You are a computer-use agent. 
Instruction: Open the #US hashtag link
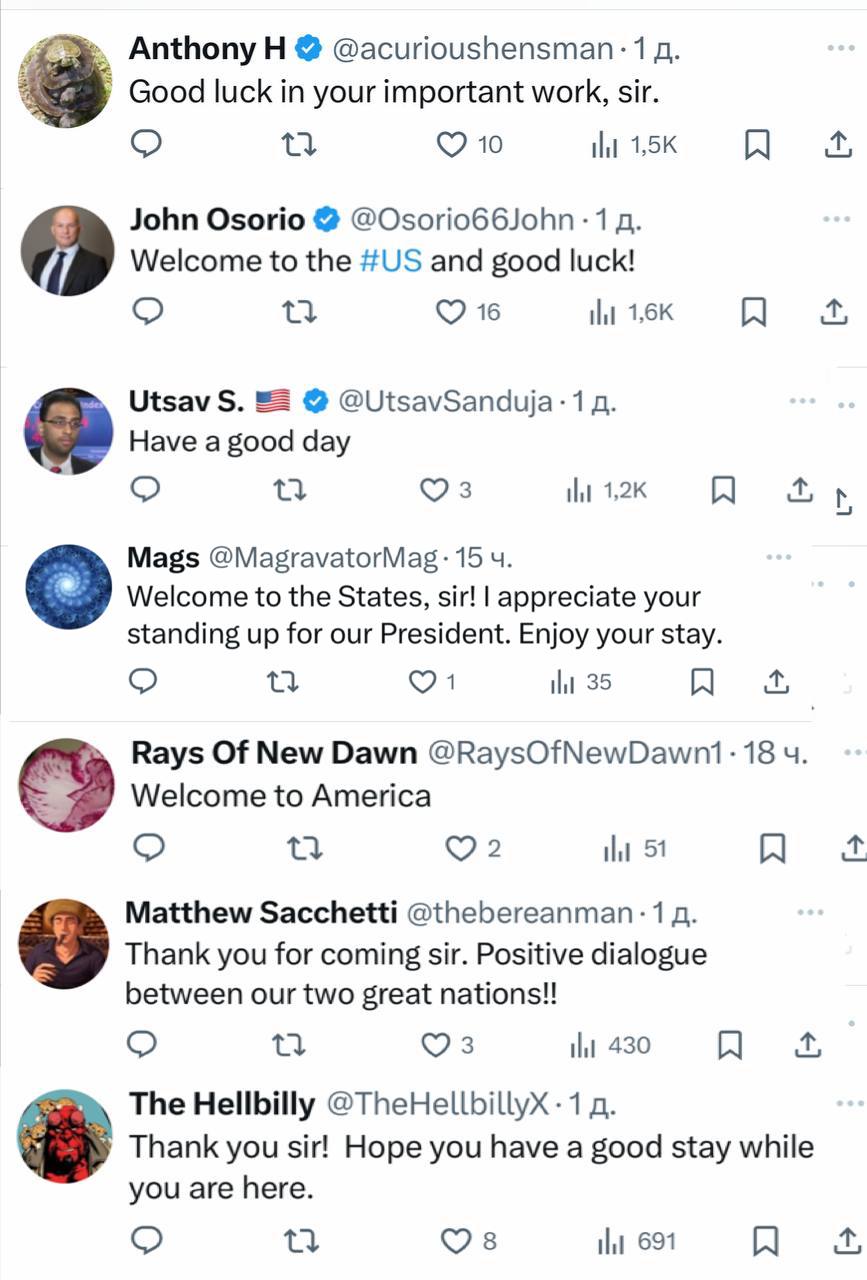(x=390, y=261)
